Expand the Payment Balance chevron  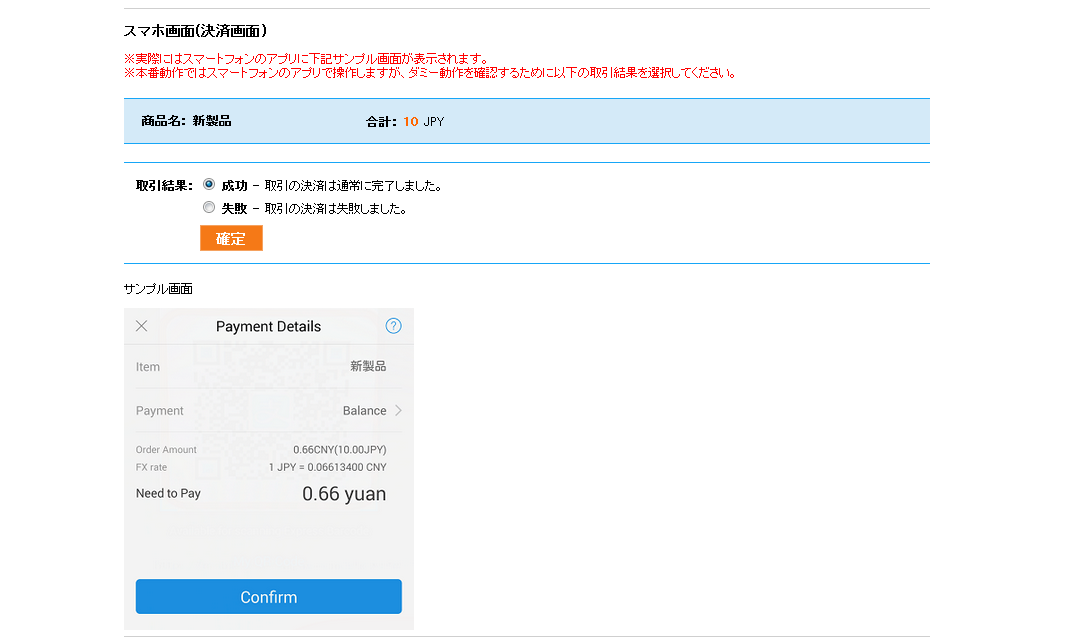pos(399,410)
